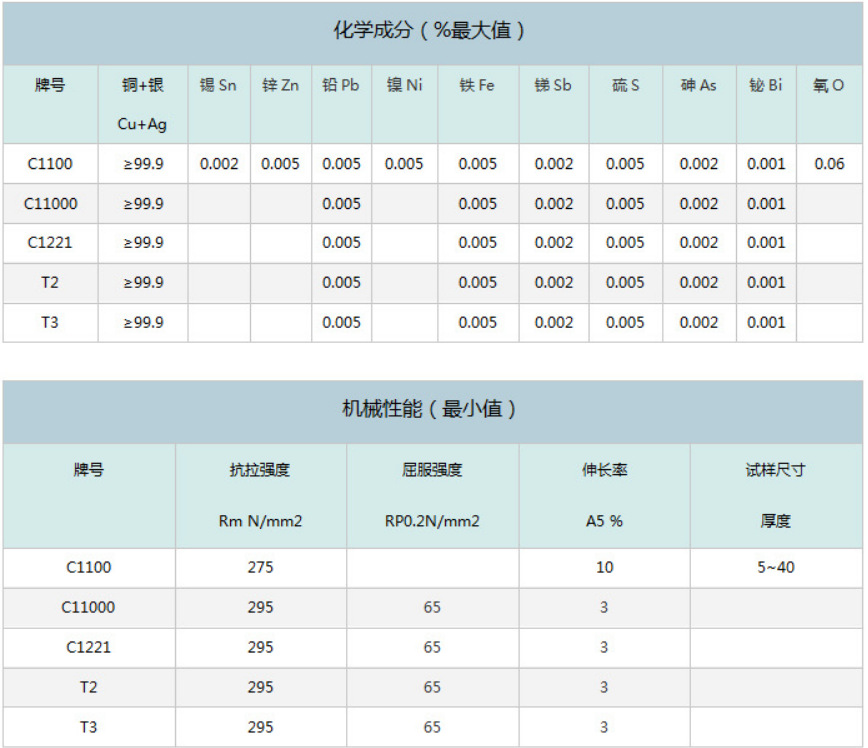Image resolution: width=868 pixels, height=748 pixels.
Task: Click T2 in the mechanical properties table
Action: pos(89,687)
